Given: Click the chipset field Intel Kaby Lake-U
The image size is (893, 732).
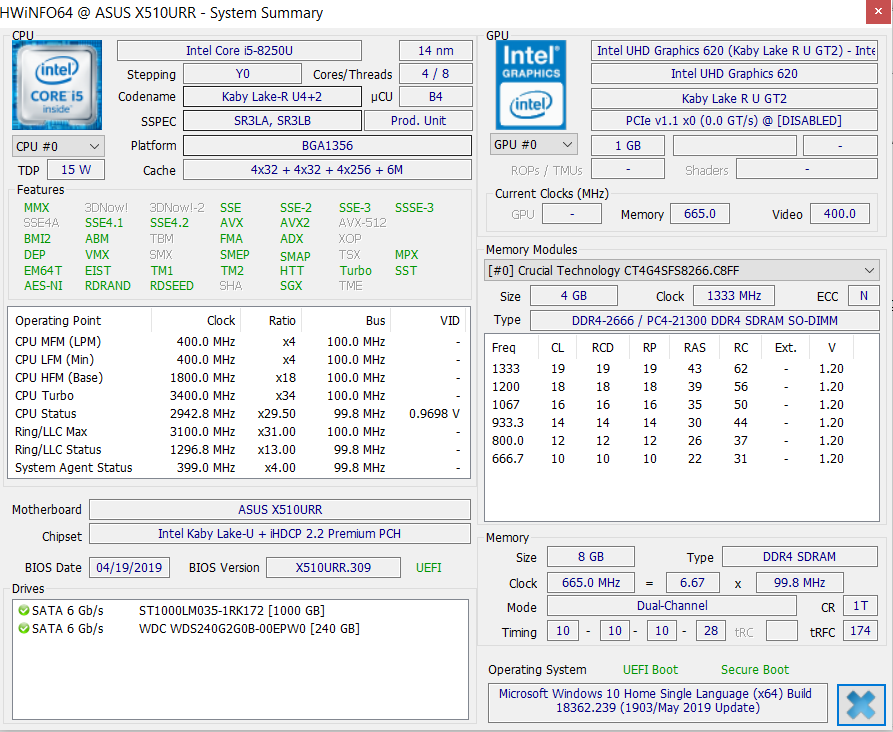Looking at the screenshot, I should tap(280, 534).
